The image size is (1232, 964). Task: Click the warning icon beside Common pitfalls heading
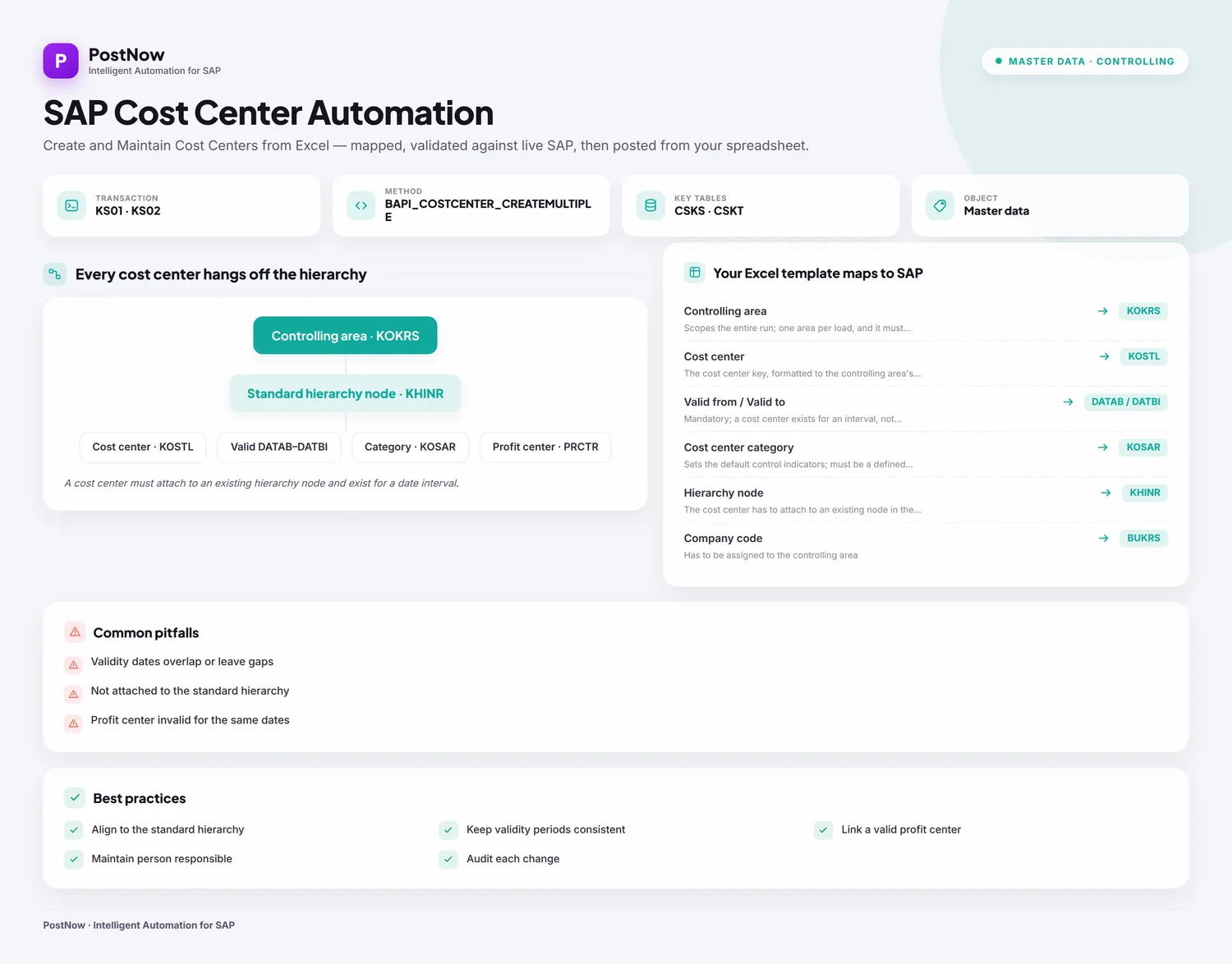75,632
